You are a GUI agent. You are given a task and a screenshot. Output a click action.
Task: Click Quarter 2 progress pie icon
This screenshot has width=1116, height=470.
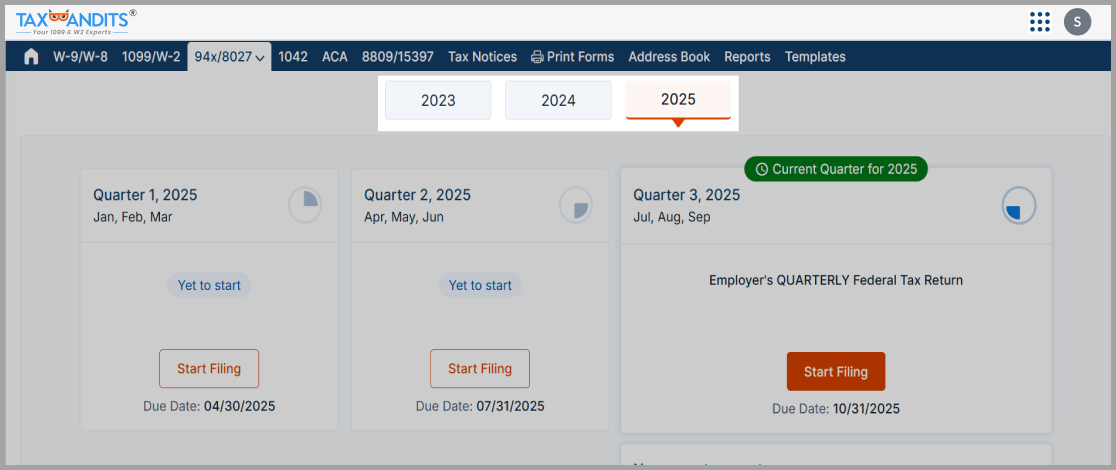pos(576,205)
